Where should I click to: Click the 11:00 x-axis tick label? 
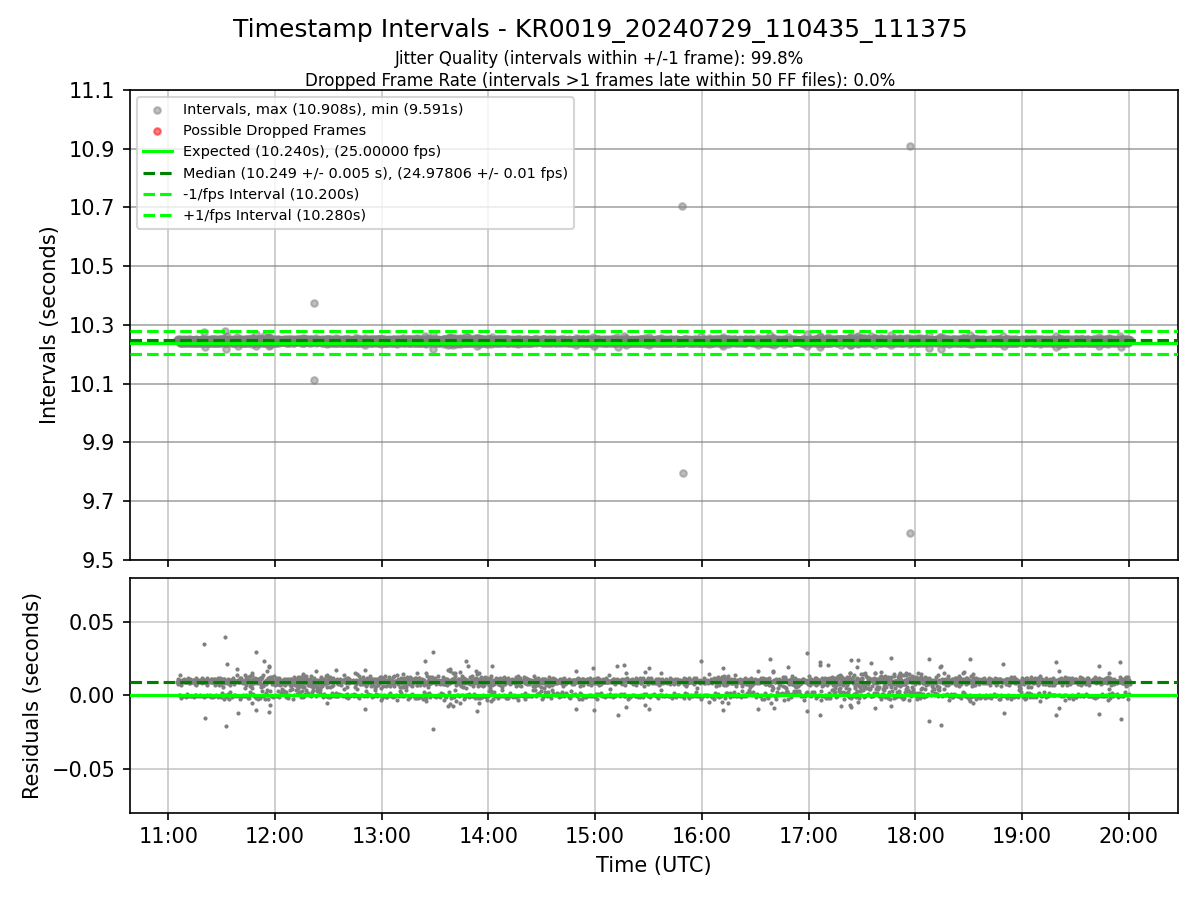coord(167,836)
